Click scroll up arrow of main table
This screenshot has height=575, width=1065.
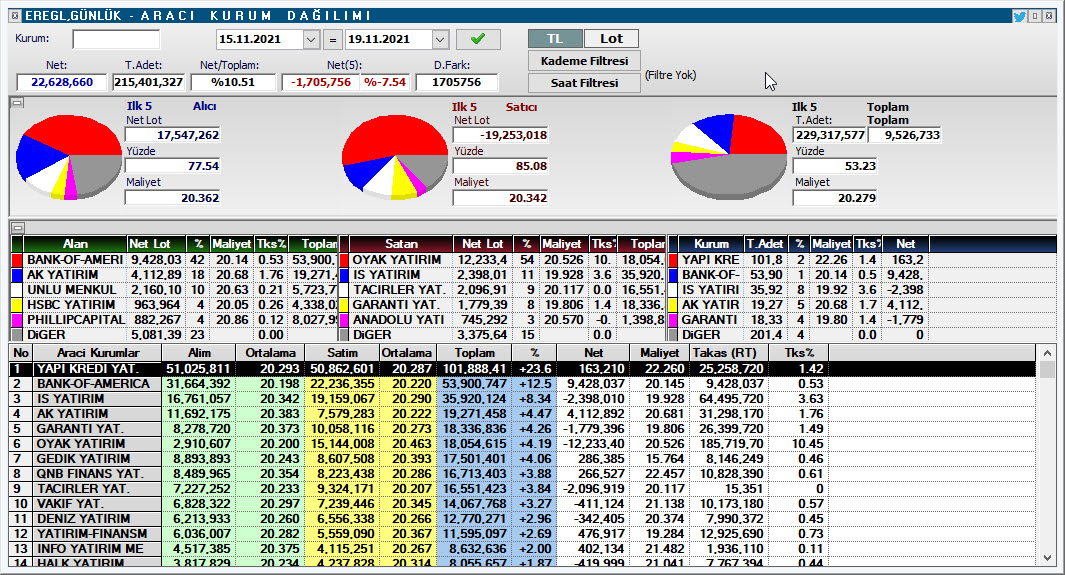click(1047, 353)
